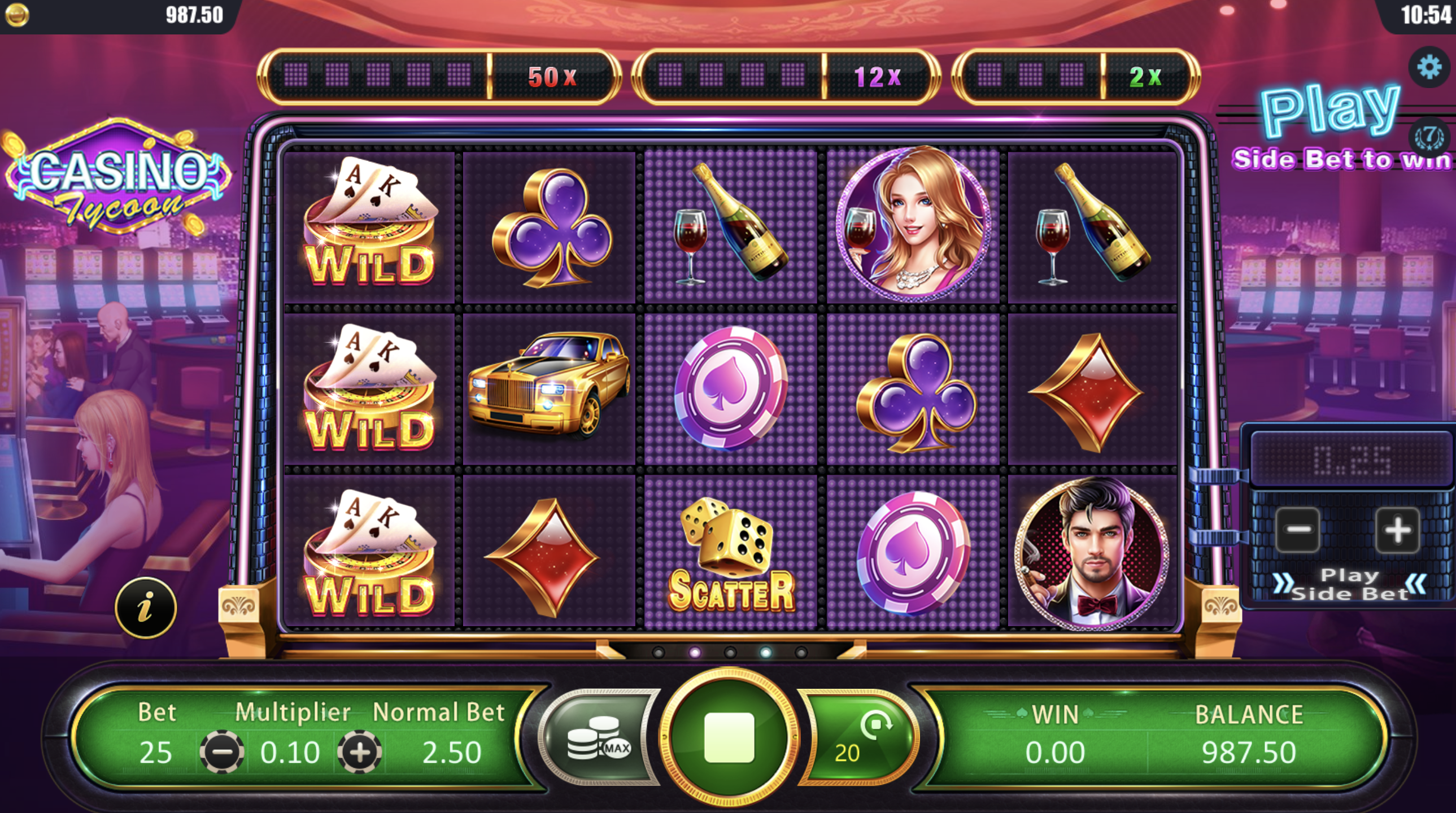Click the gold coin balance icon

[x=17, y=15]
